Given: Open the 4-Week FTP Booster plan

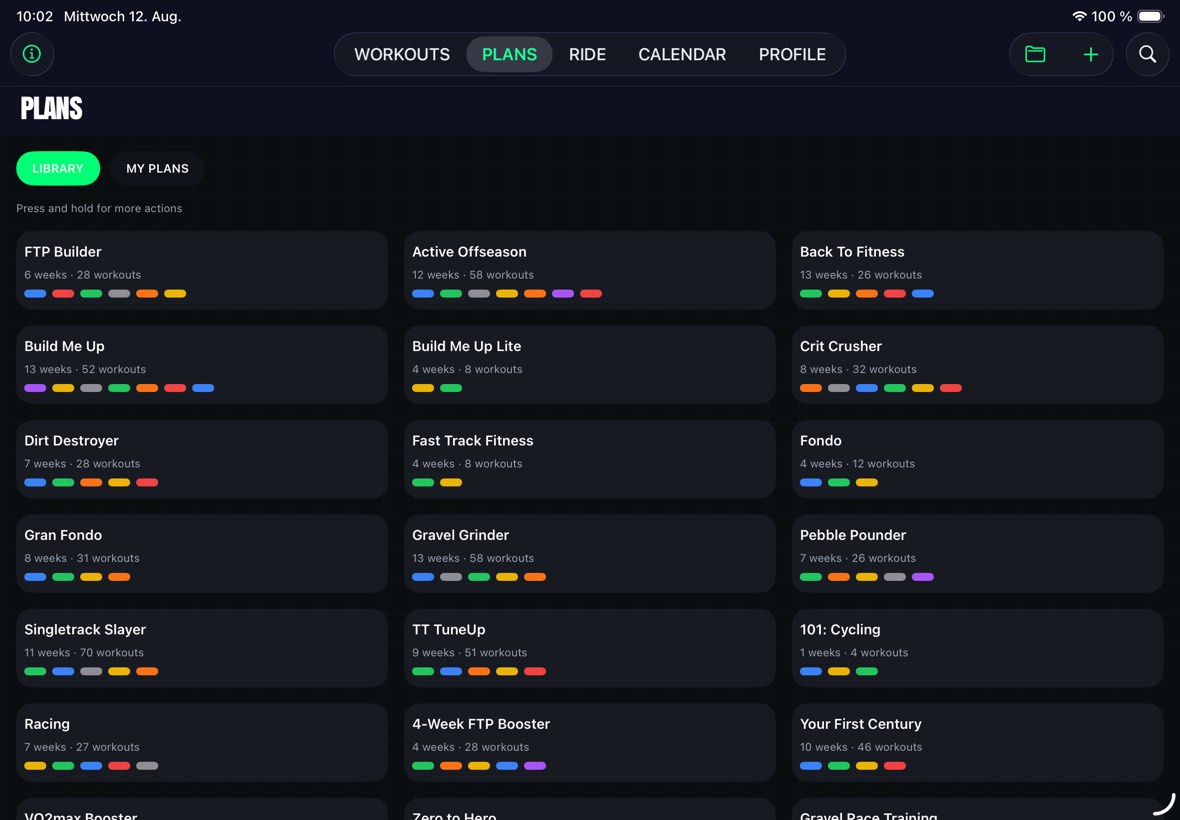Looking at the screenshot, I should [x=589, y=743].
